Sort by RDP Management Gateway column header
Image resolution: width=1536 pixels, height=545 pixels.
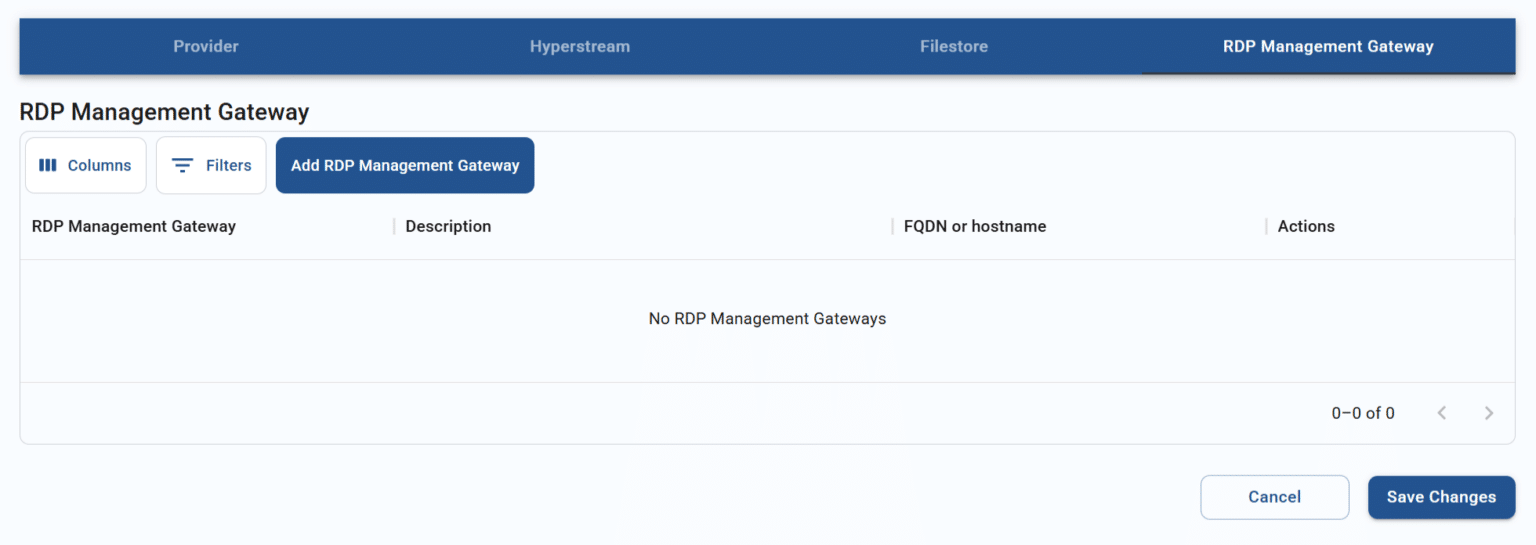[x=134, y=226]
